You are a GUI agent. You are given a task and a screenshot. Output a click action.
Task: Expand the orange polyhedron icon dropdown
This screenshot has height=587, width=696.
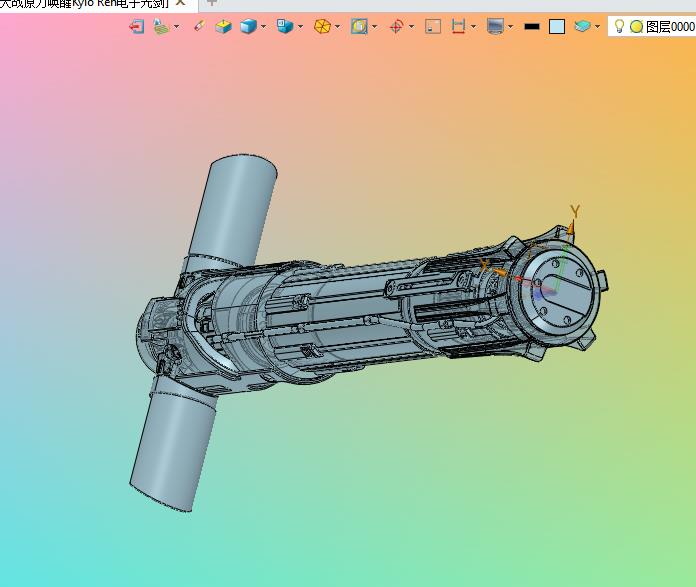coord(337,27)
